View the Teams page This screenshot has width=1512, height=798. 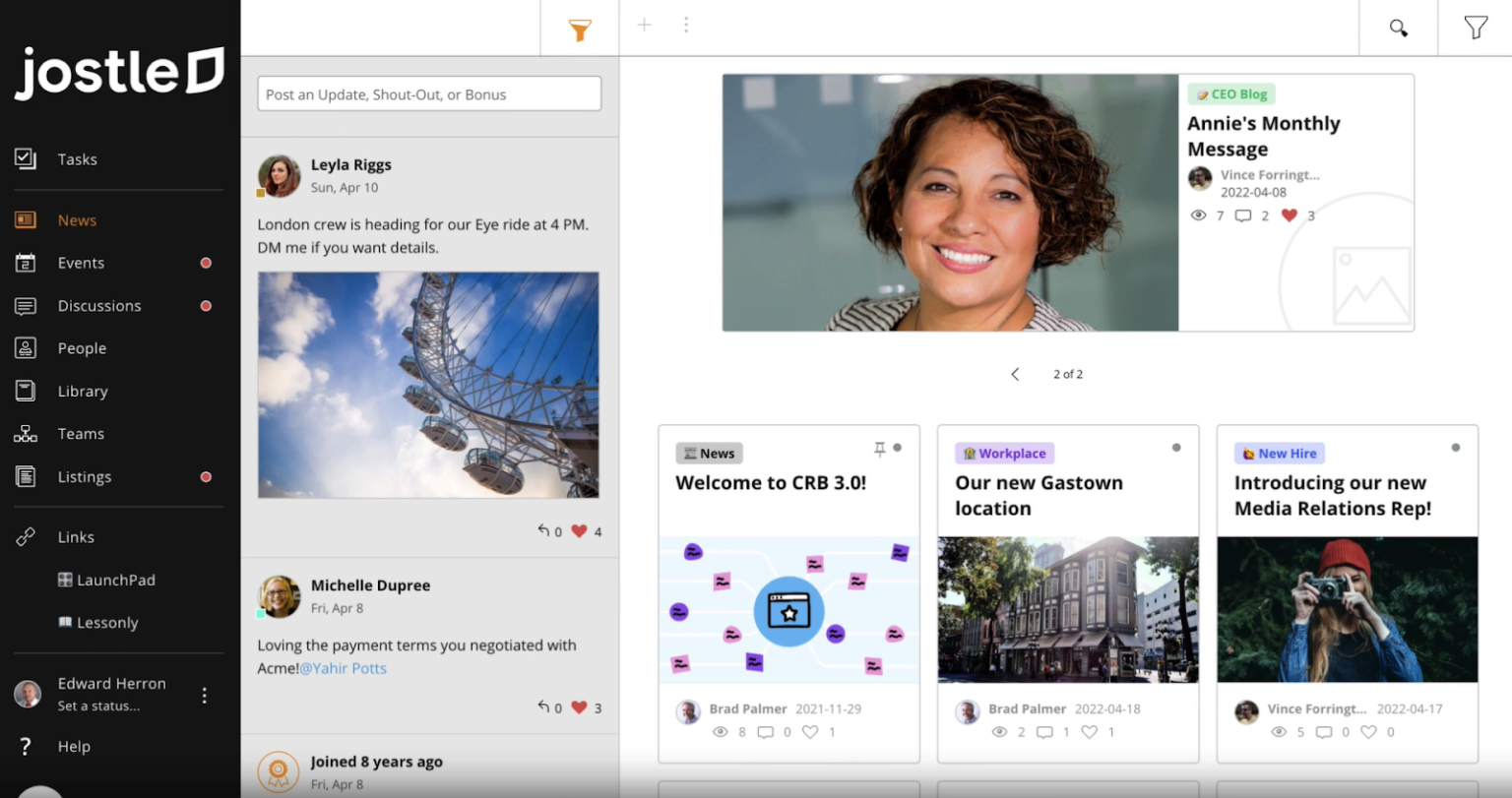[x=80, y=433]
